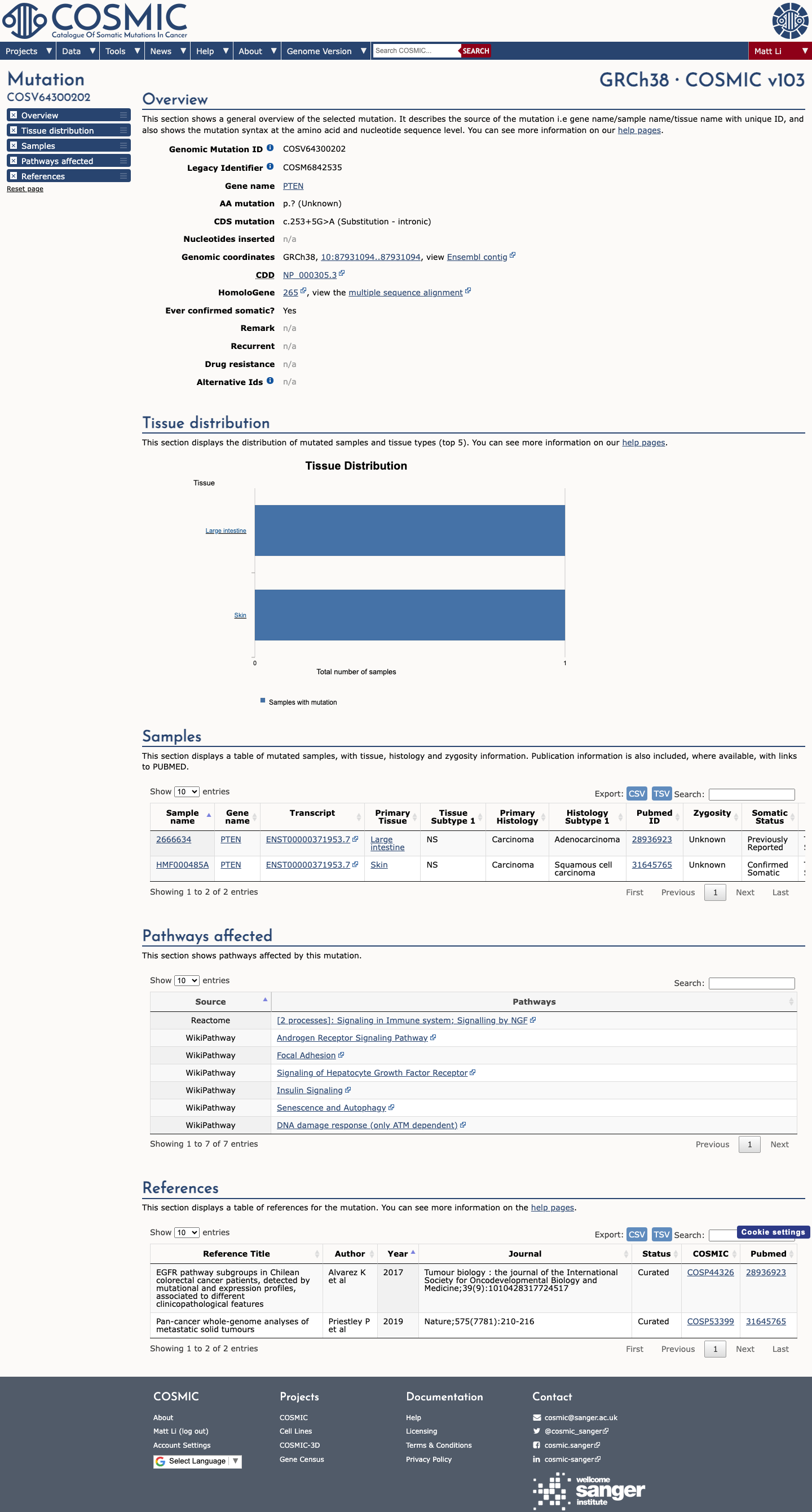The width and height of the screenshot is (812, 1512).
Task: Export the References table as CSV
Action: [637, 1235]
